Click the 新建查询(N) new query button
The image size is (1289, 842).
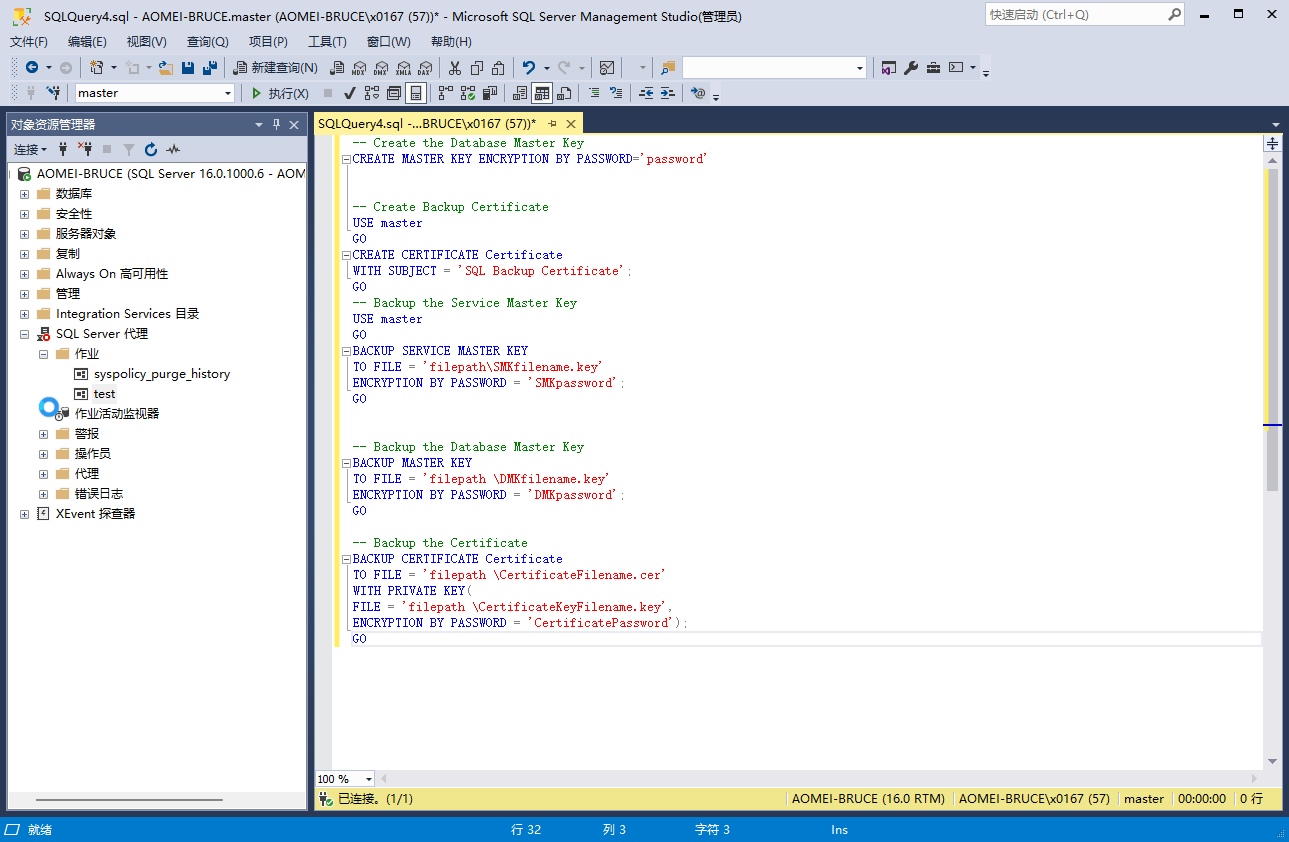coord(275,67)
